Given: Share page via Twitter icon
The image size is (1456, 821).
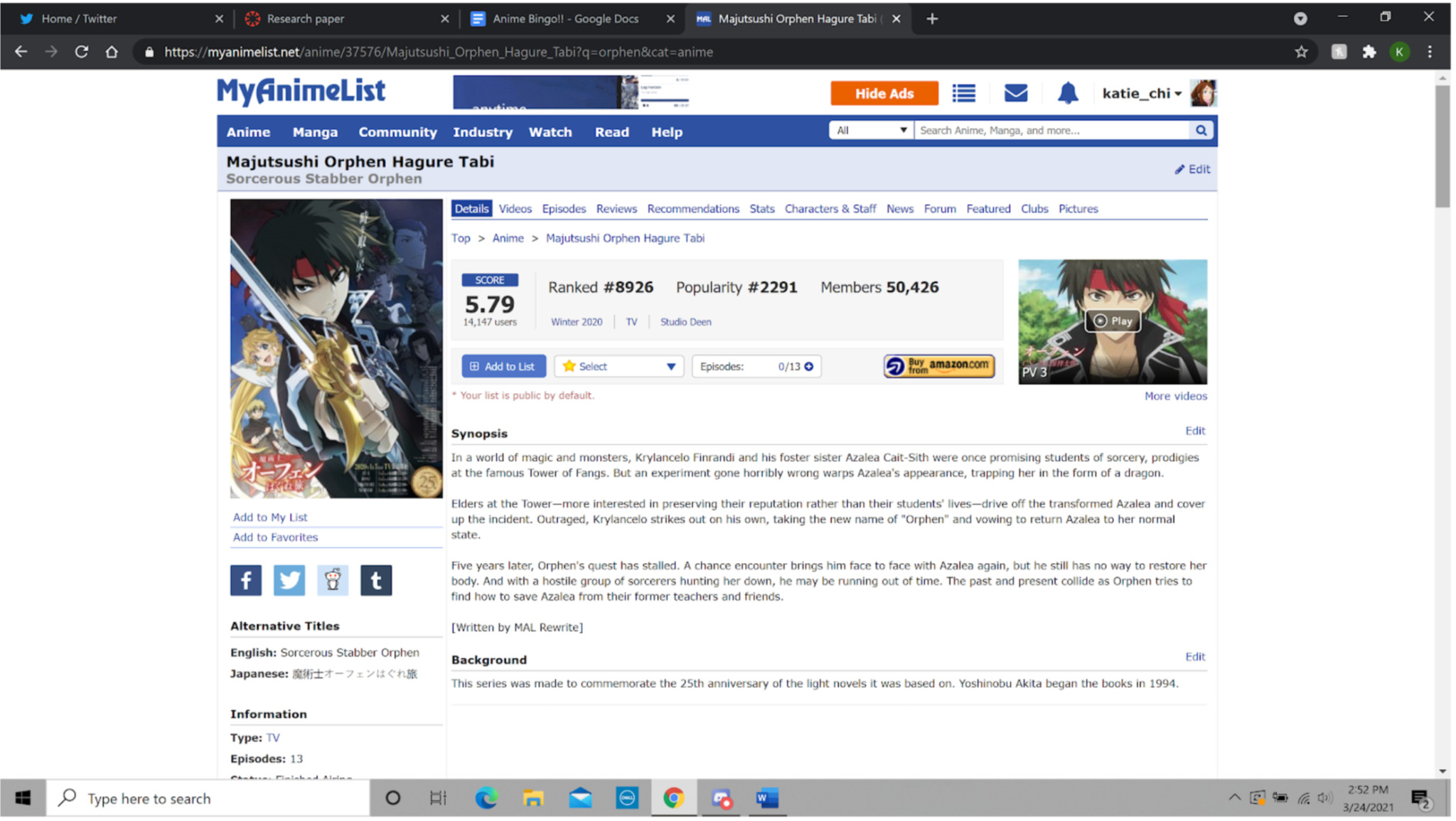Looking at the screenshot, I should pyautogui.click(x=289, y=580).
